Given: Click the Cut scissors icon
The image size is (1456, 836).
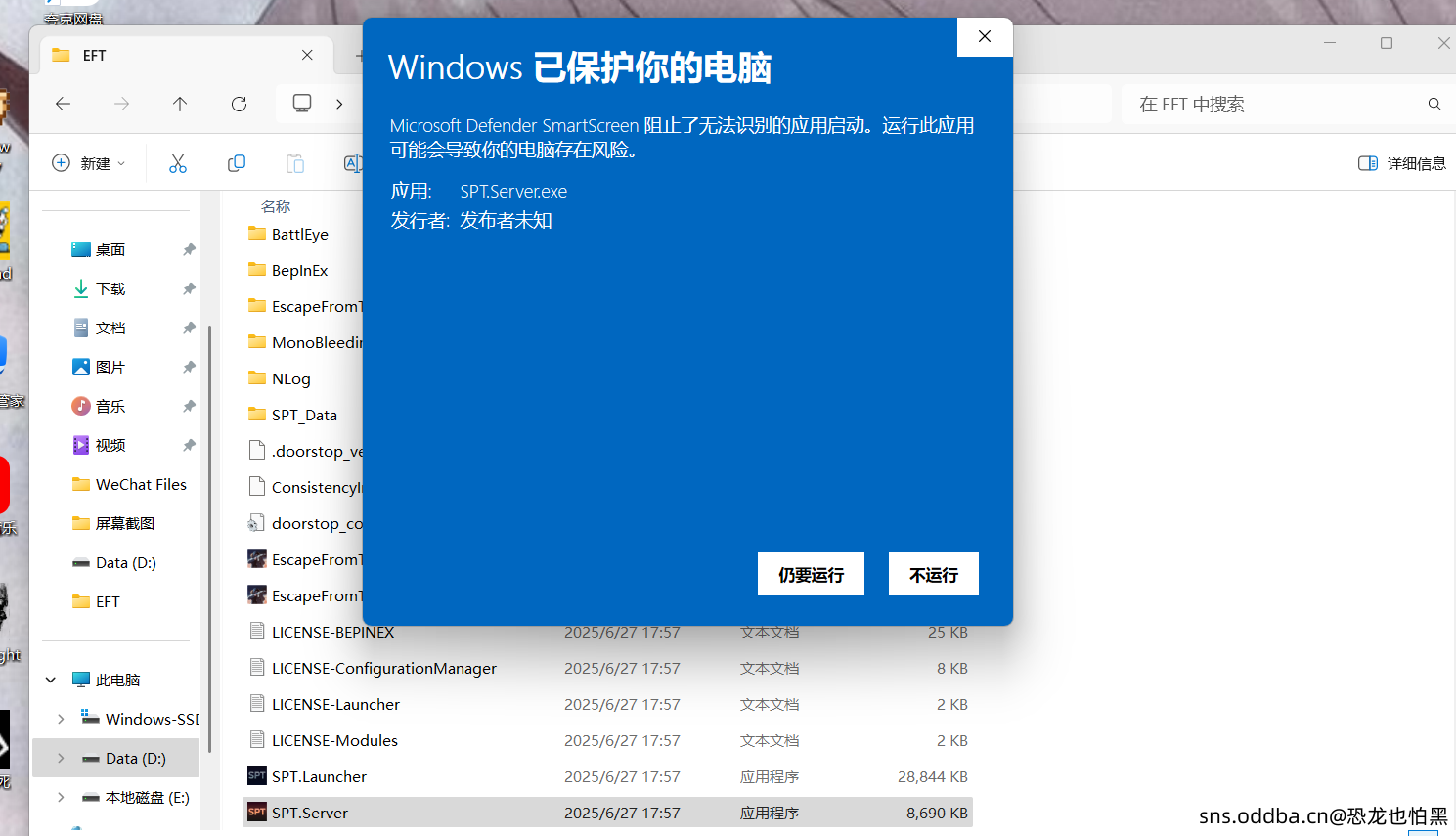Looking at the screenshot, I should (178, 163).
